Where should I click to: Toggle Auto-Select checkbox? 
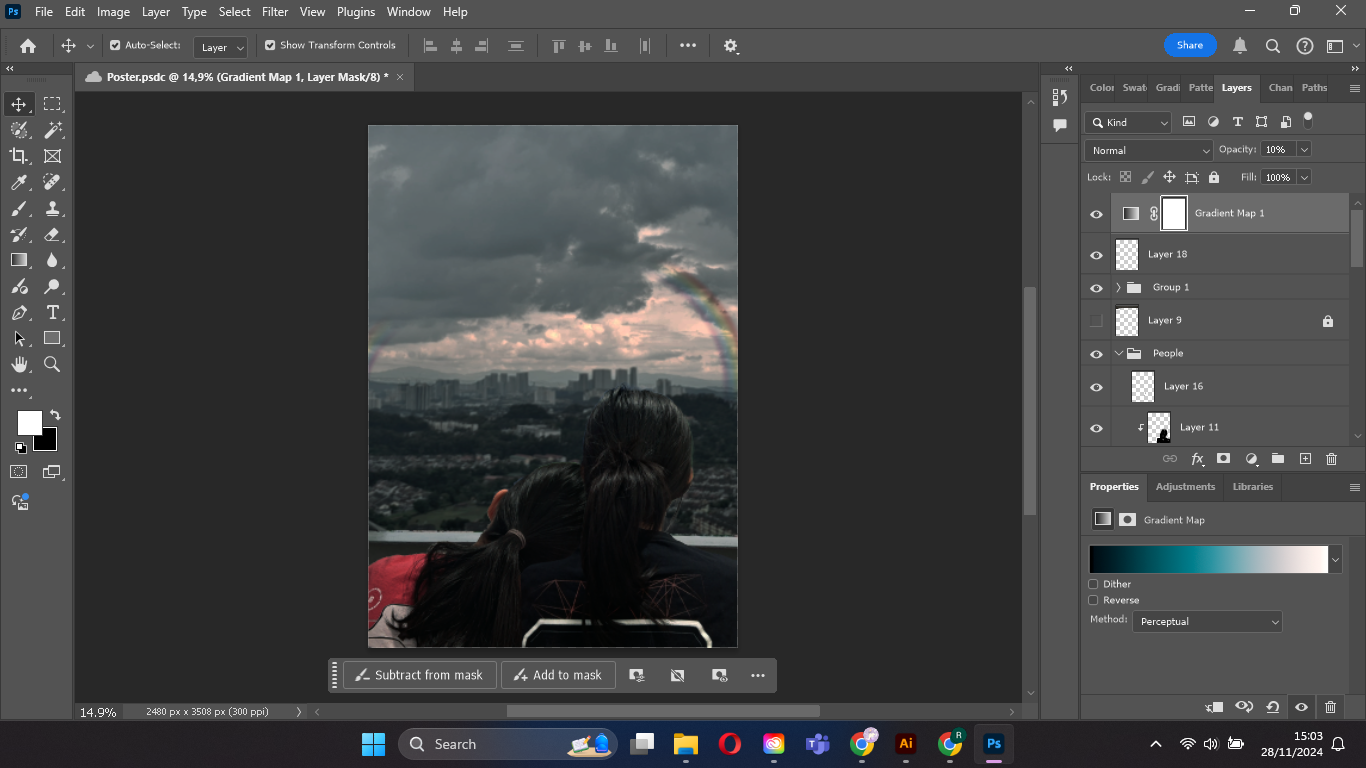[115, 45]
